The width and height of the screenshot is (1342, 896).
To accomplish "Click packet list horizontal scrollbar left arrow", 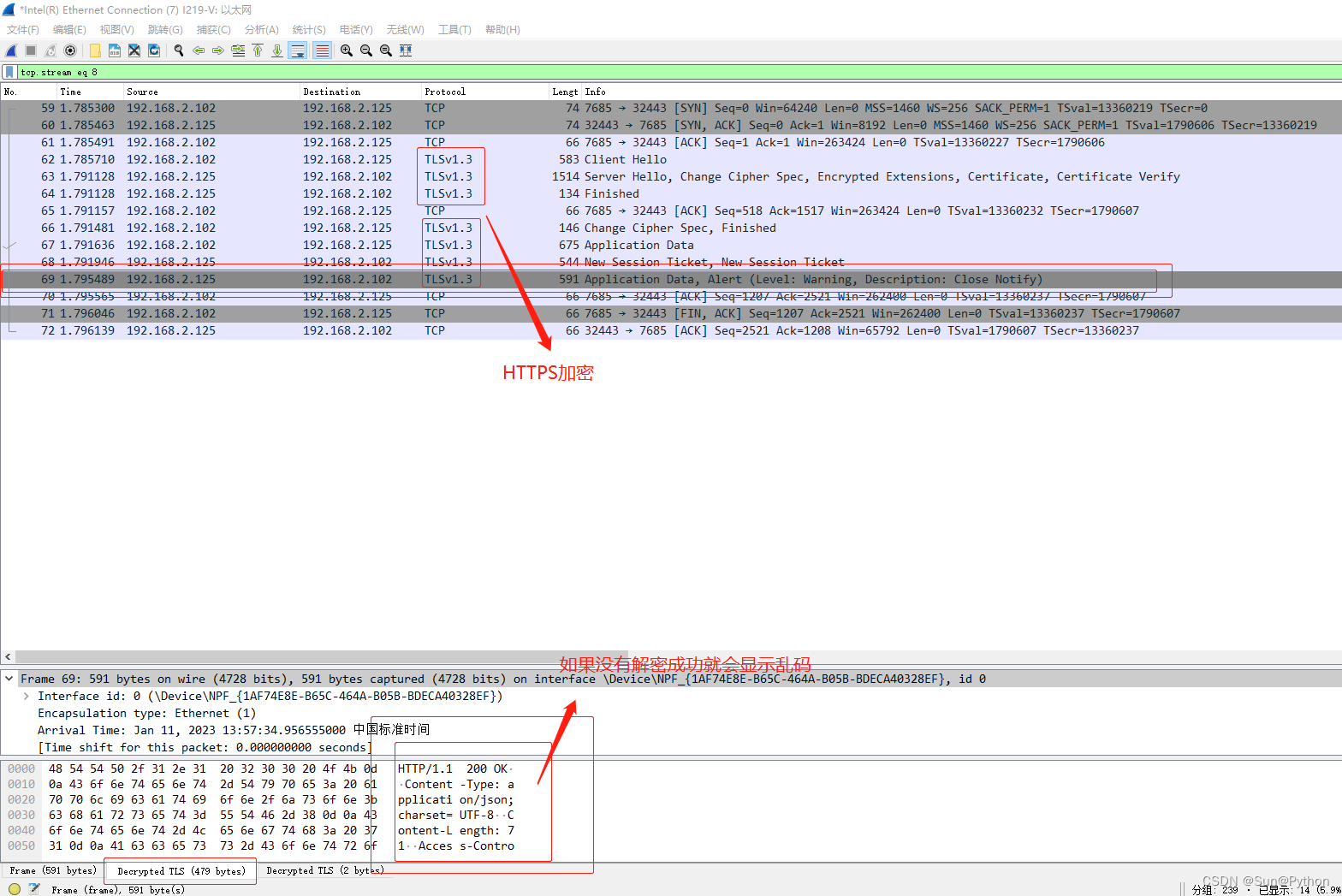I will point(8,656).
